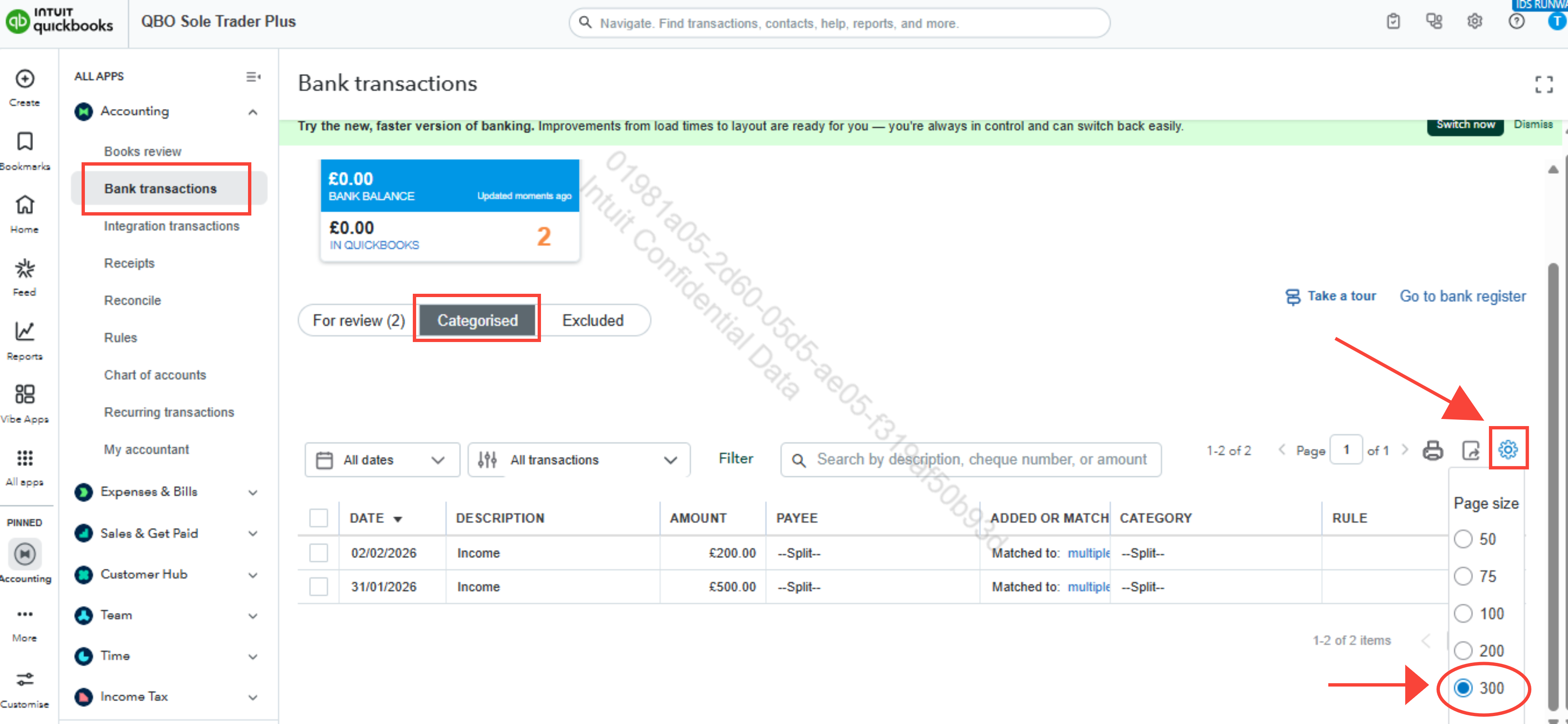Viewport: 1568px width, 724px height.
Task: Click the full-screen expand icon
Action: click(x=1543, y=84)
